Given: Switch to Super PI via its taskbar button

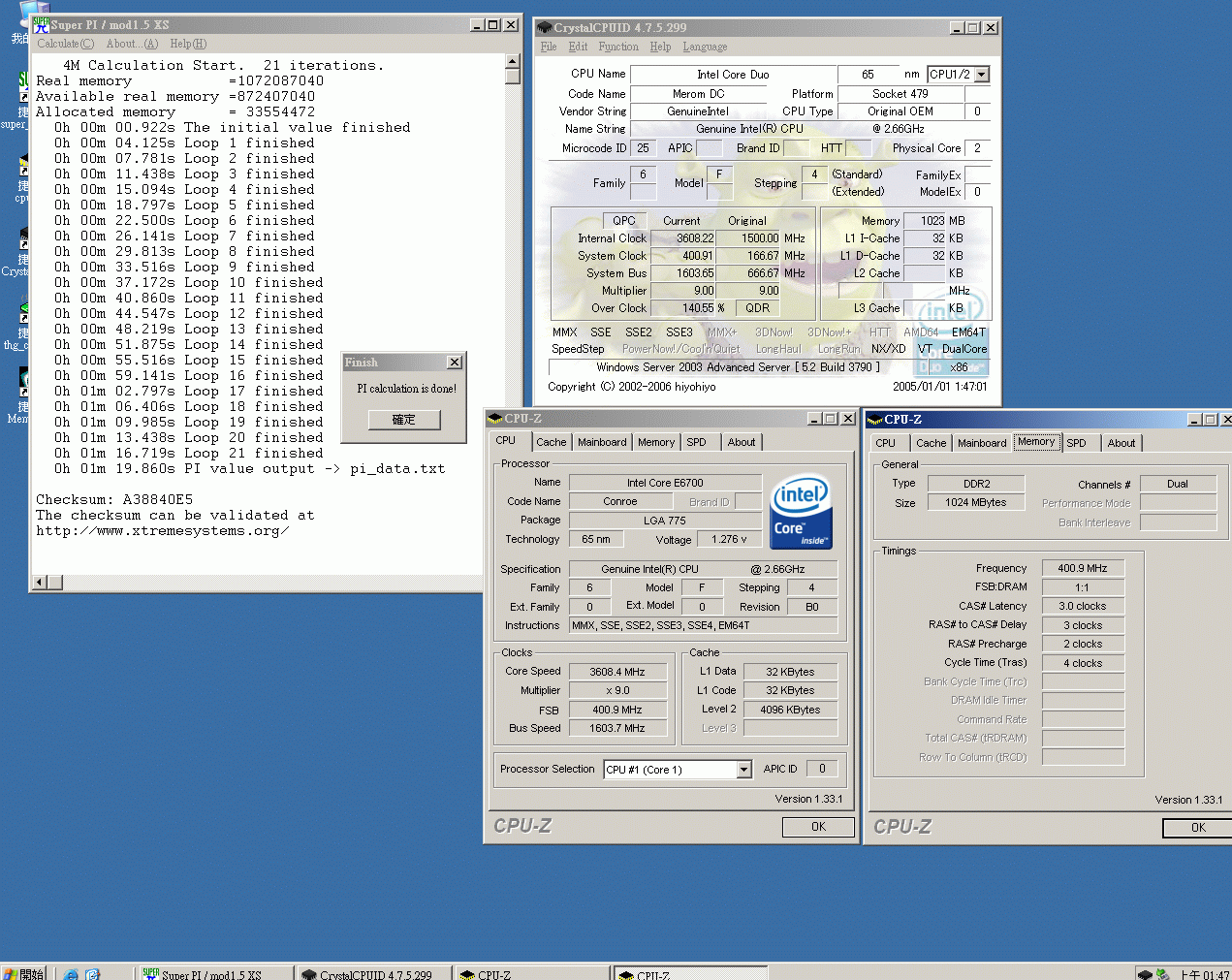Looking at the screenshot, I should [x=215, y=973].
